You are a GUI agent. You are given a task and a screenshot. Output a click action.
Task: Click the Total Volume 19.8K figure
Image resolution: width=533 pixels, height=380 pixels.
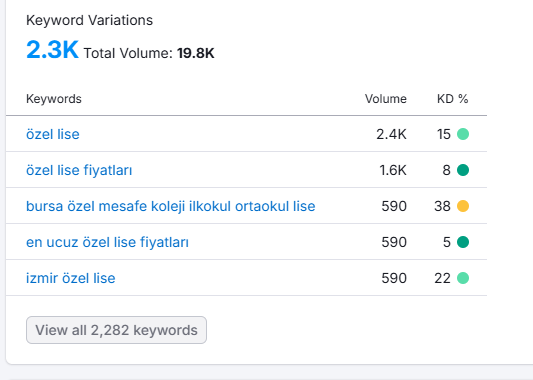coord(195,53)
